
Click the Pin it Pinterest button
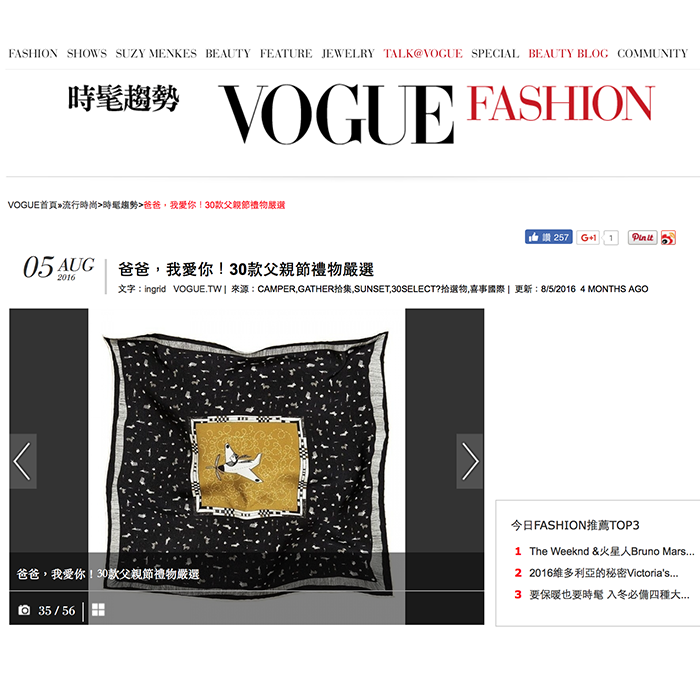point(642,238)
